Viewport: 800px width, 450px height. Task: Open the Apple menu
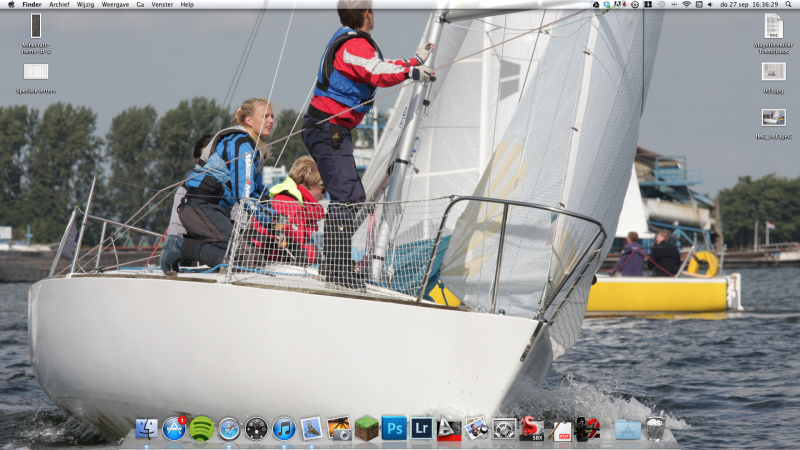point(11,4)
